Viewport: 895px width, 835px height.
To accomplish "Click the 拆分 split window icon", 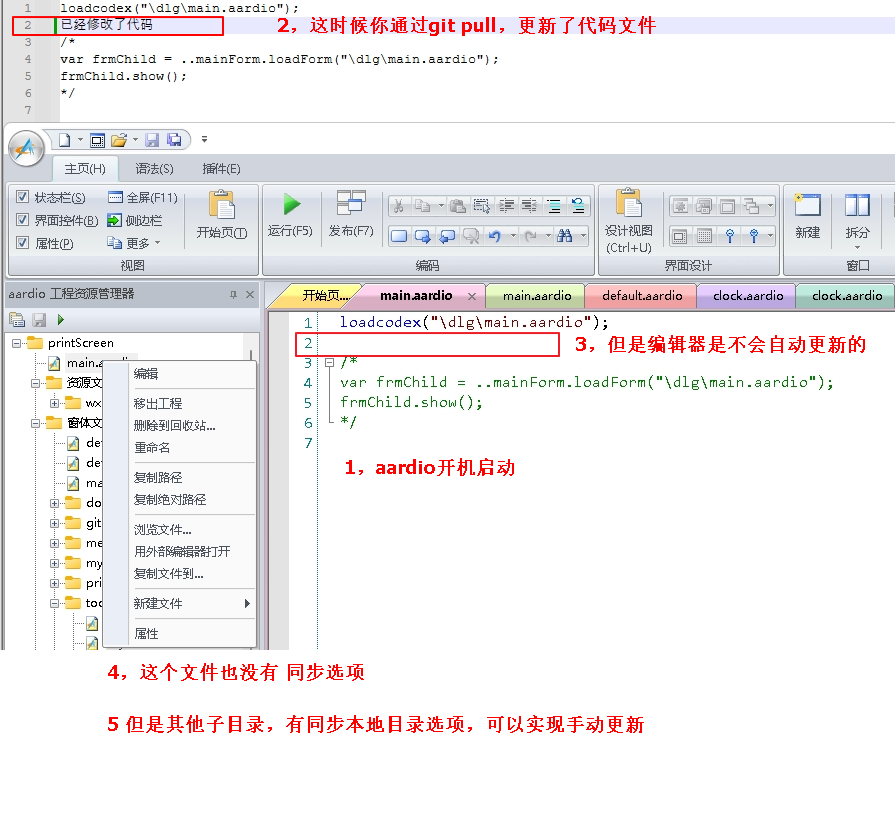I will [x=857, y=220].
